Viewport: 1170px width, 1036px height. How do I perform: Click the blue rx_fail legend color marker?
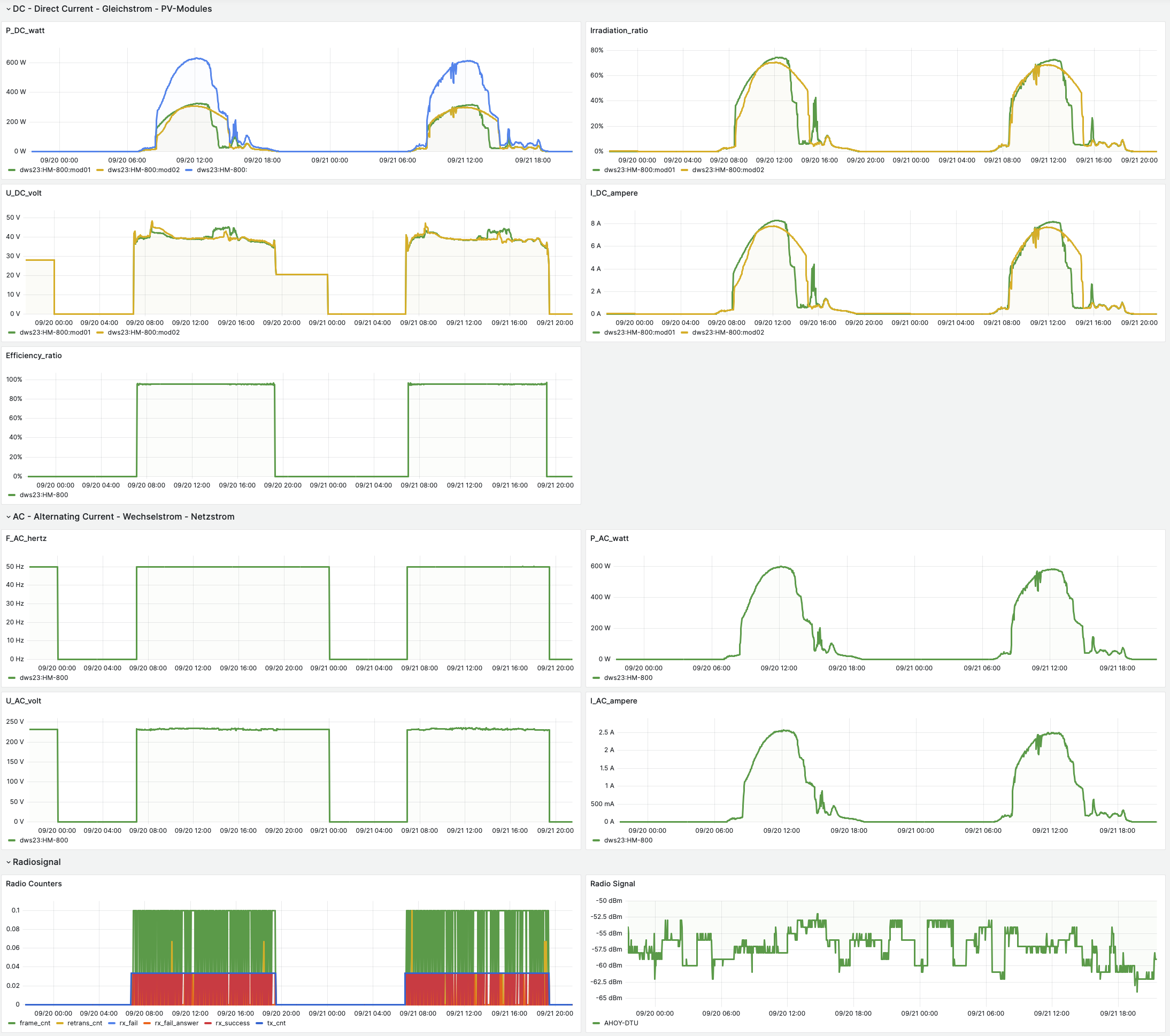click(112, 1023)
